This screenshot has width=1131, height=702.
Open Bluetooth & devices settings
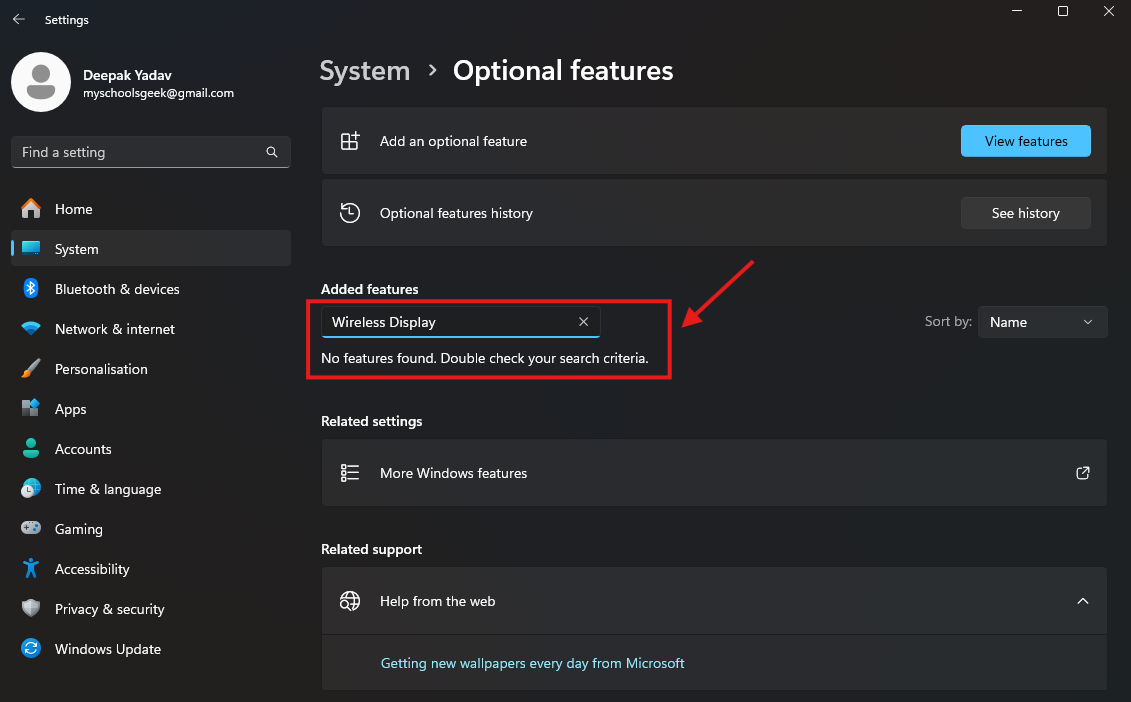pyautogui.click(x=151, y=289)
